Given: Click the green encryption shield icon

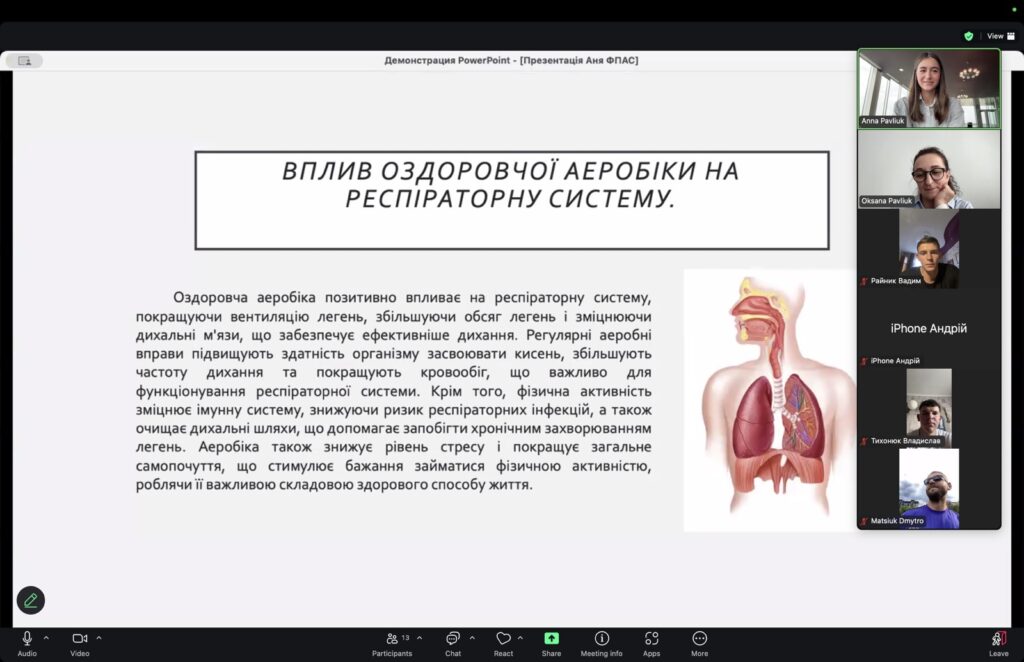Looking at the screenshot, I should pyautogui.click(x=969, y=36).
